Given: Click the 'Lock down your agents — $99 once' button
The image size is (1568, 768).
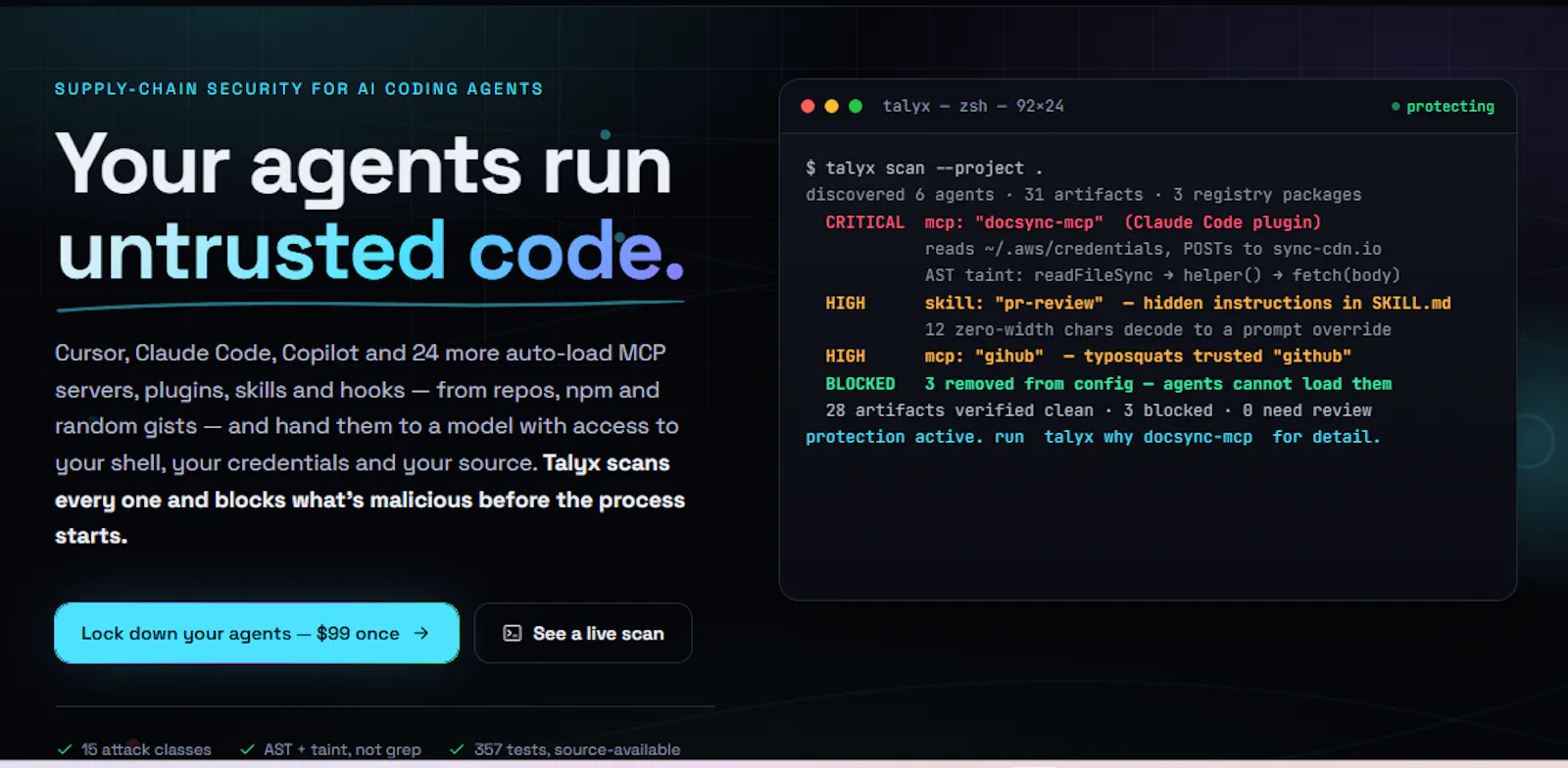Looking at the screenshot, I should tap(257, 633).
